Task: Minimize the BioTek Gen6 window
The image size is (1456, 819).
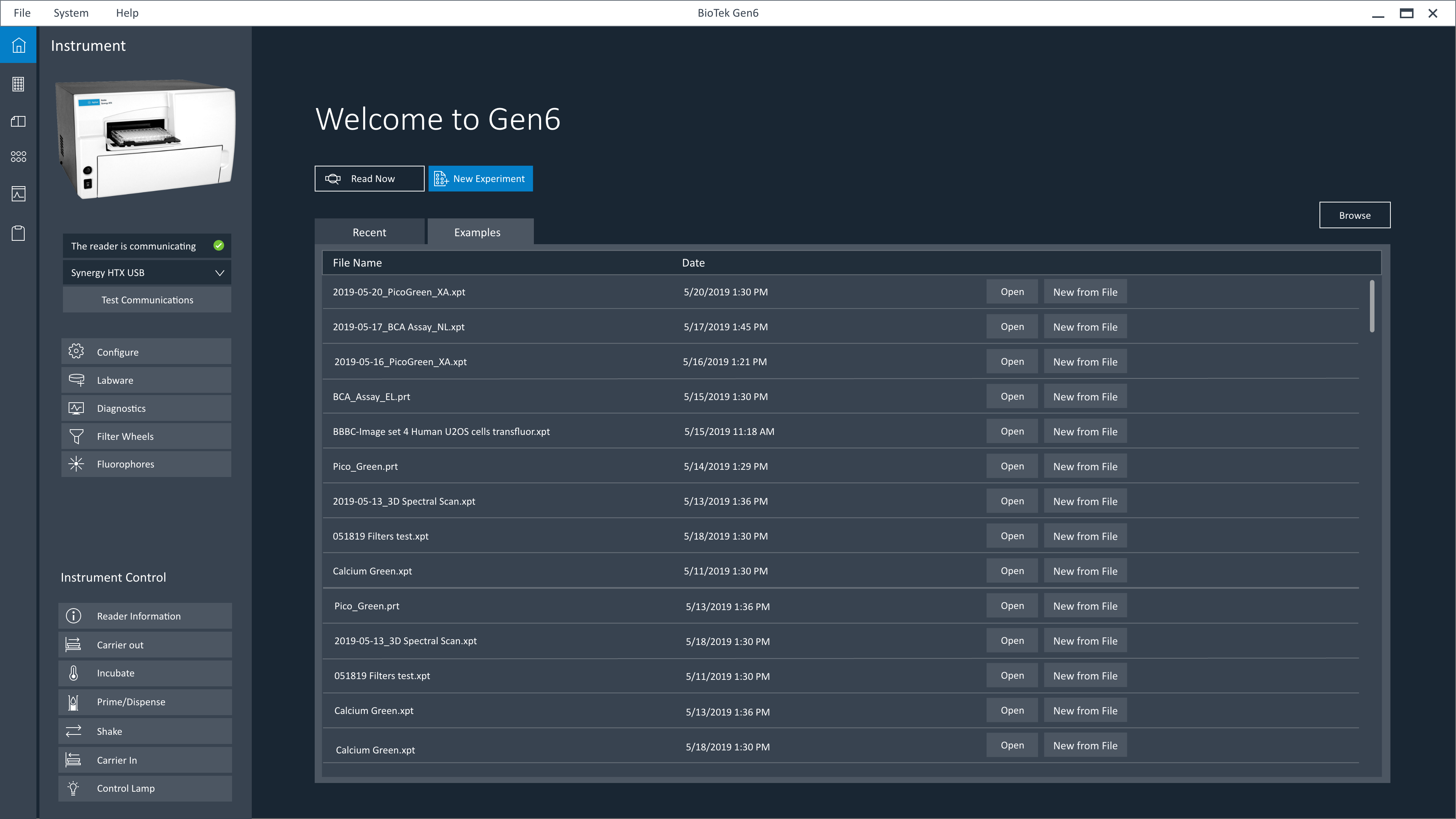Action: [x=1378, y=14]
